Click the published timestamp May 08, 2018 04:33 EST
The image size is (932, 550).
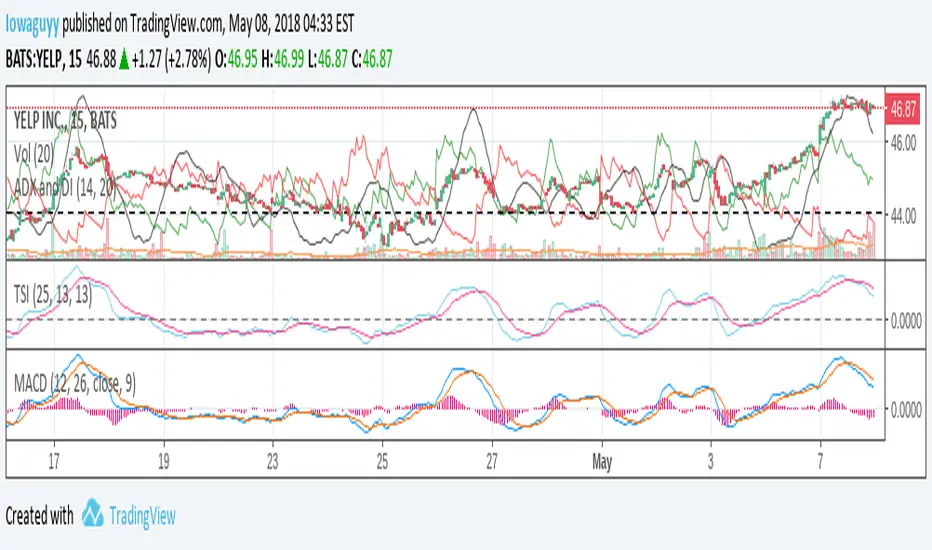click(x=291, y=24)
